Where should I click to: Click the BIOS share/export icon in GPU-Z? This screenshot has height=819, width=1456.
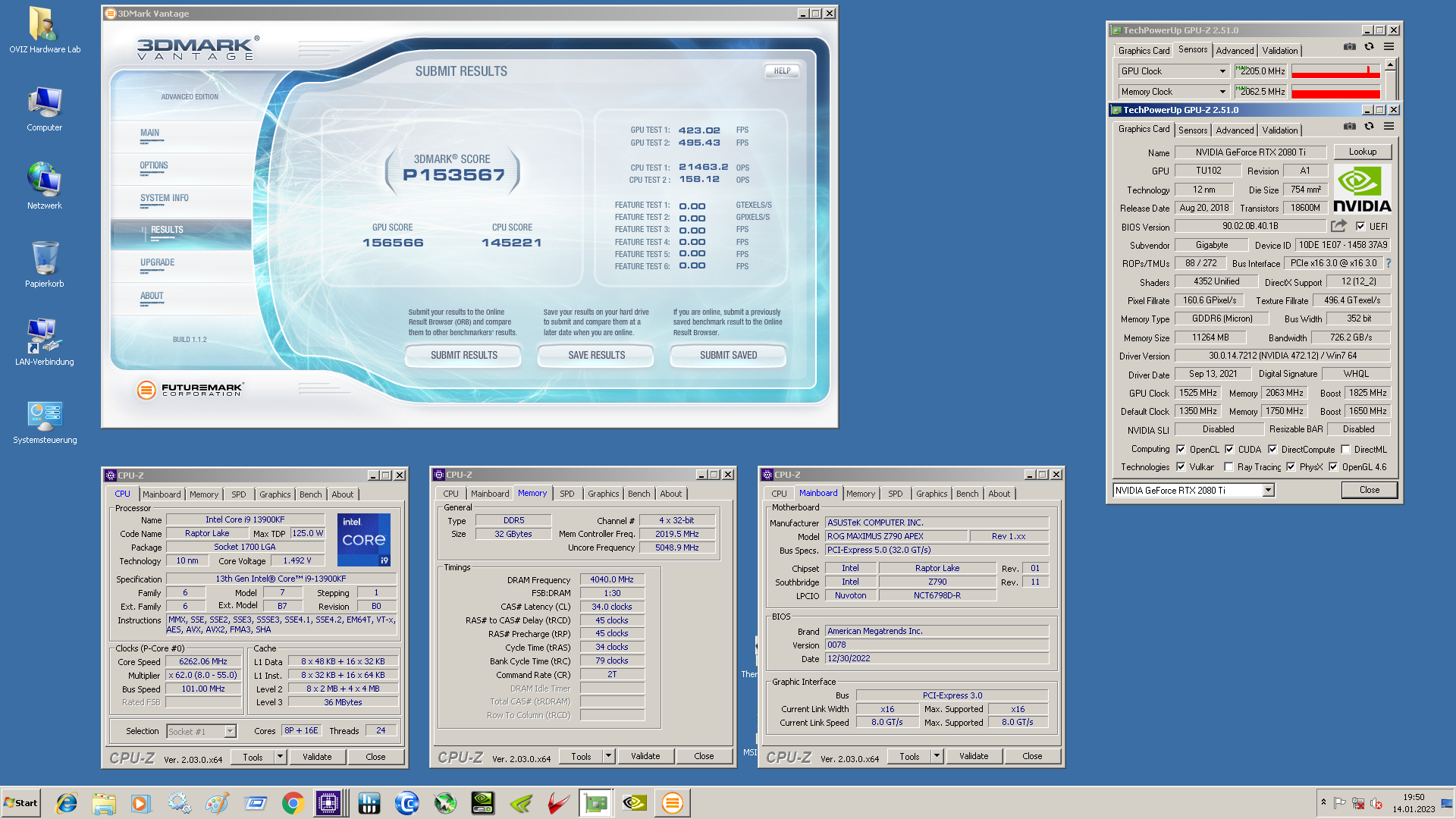pos(1339,226)
